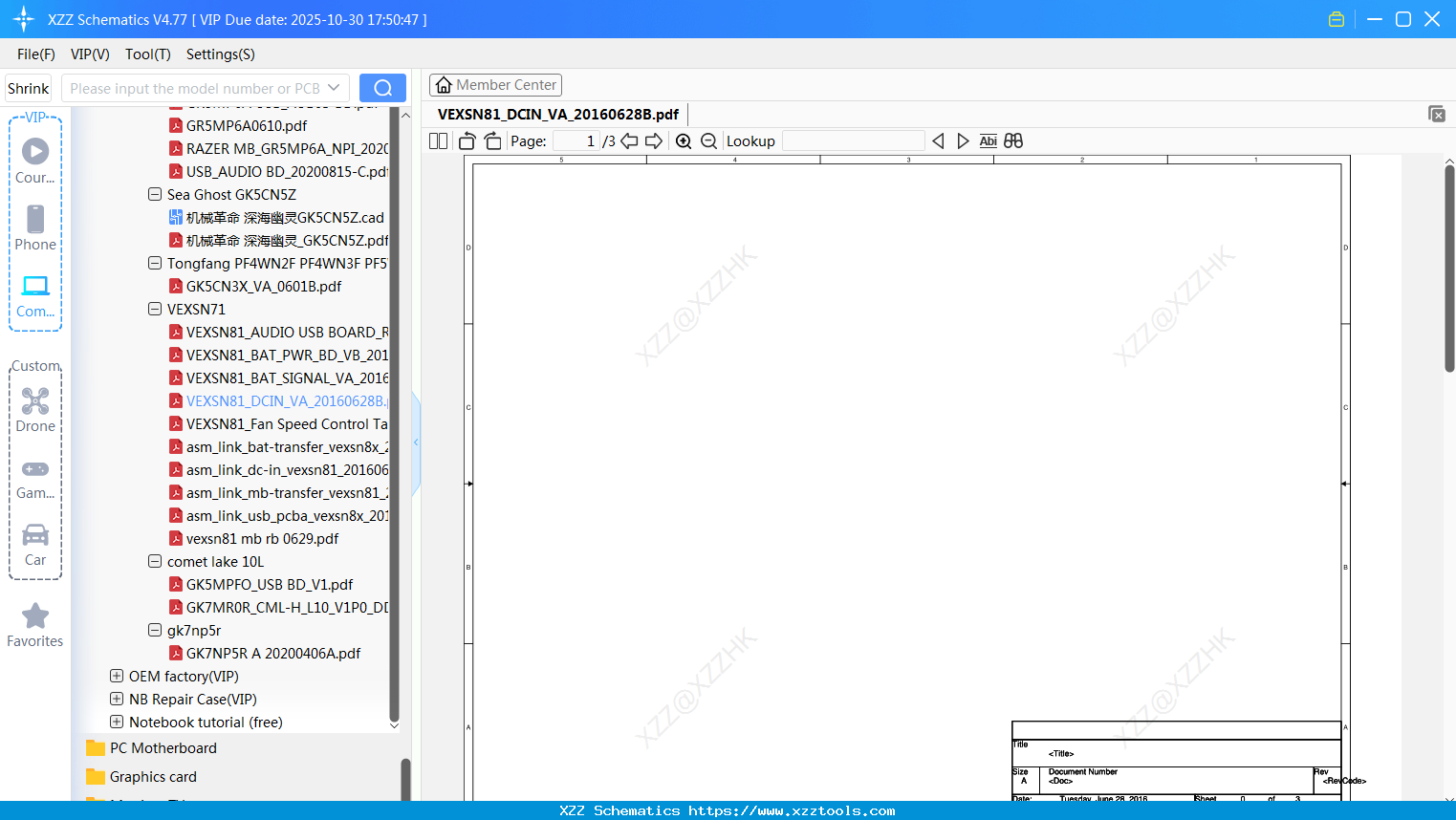Open Favorites star in sidebar
The height and width of the screenshot is (820, 1456).
[x=35, y=625]
